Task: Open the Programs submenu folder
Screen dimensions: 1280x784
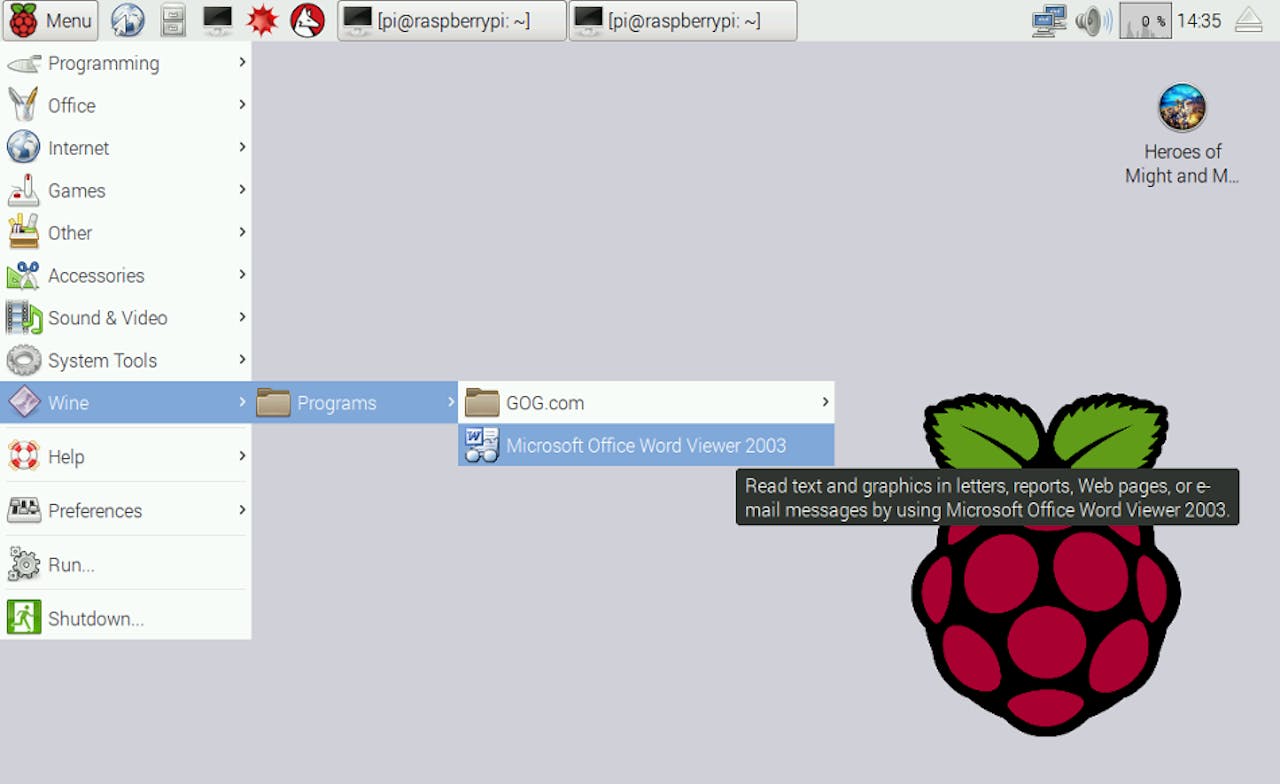Action: 355,403
